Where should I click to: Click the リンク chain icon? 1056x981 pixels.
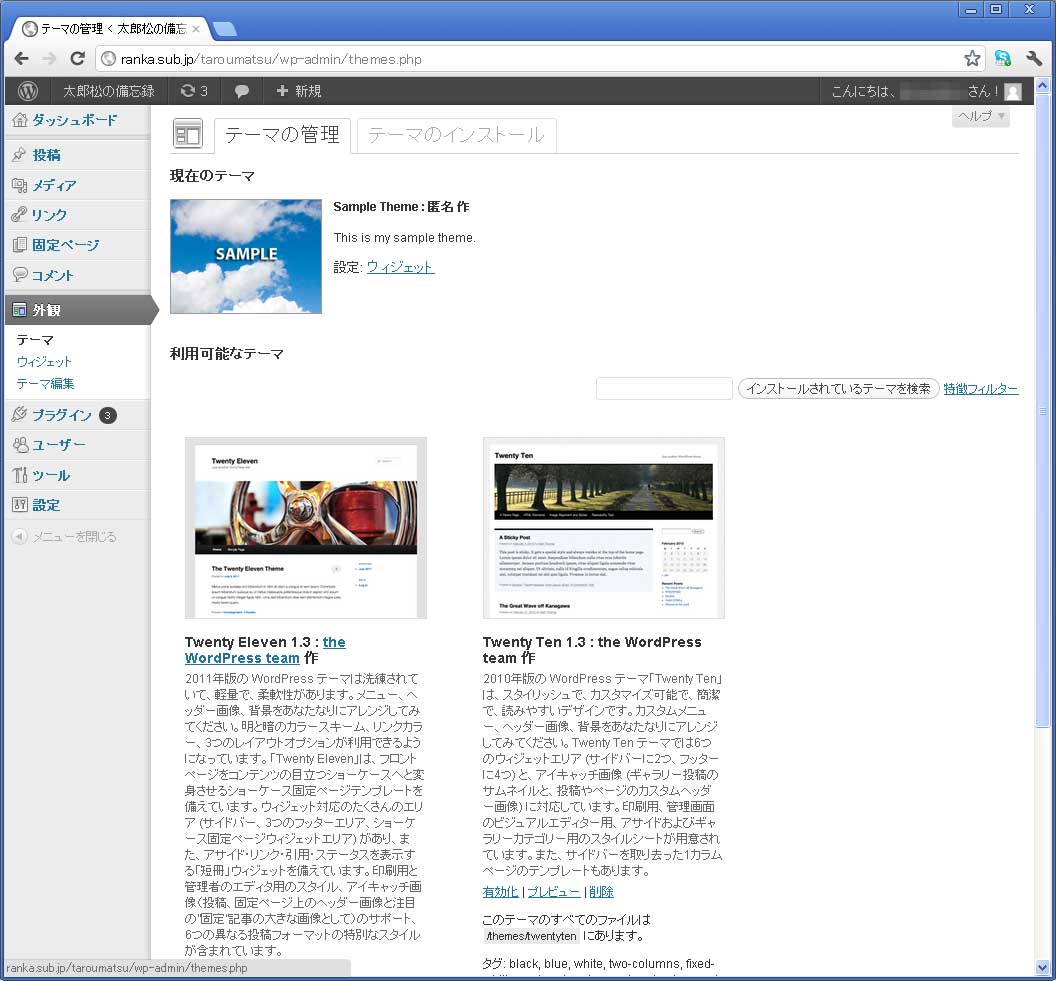(19, 215)
